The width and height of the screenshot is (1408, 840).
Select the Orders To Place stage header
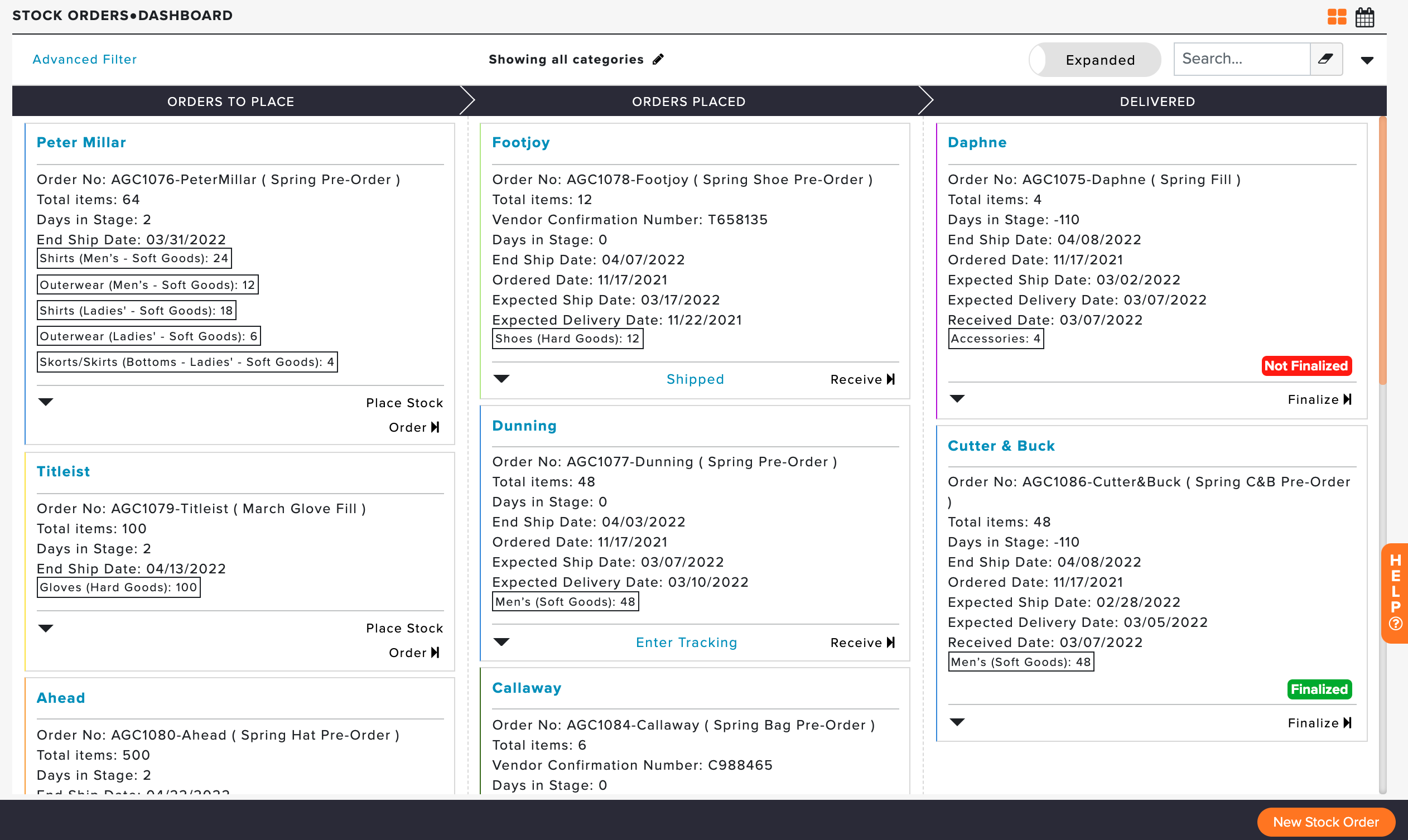(x=231, y=102)
